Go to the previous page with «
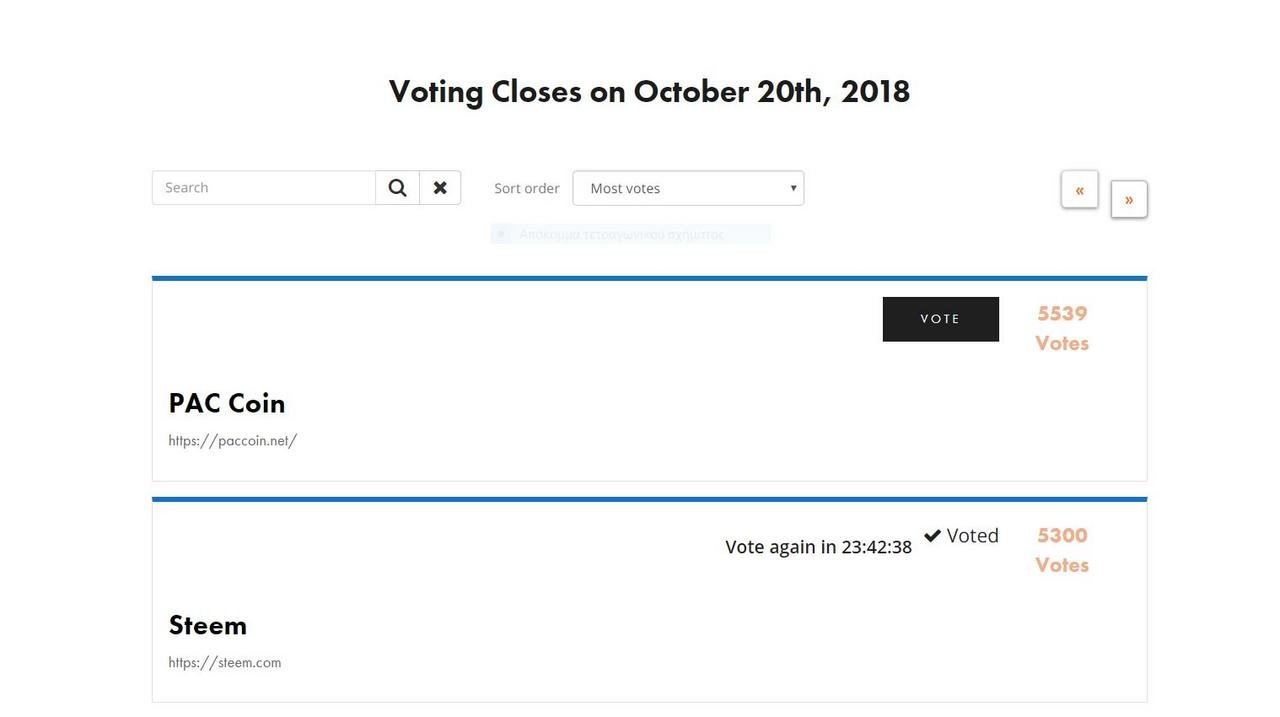 pos(1079,189)
